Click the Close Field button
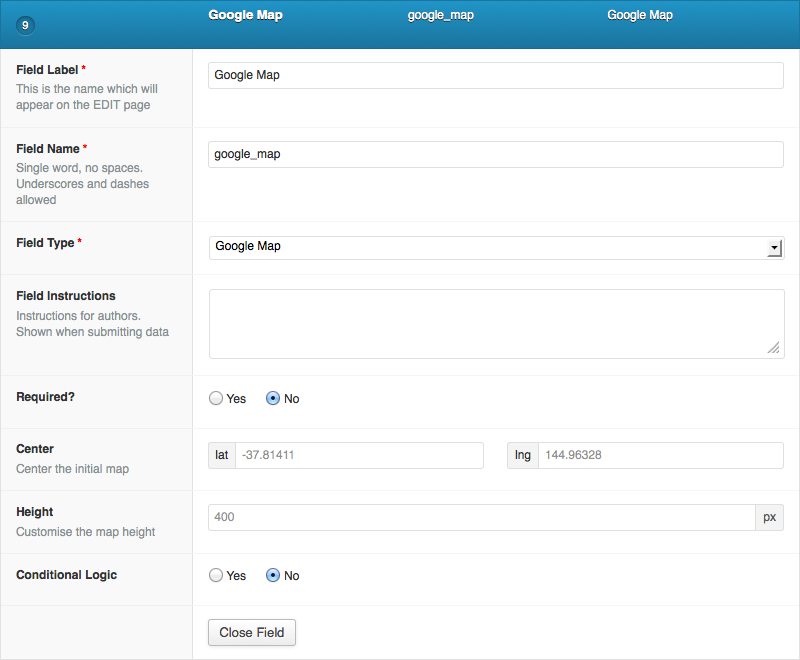This screenshot has width=800, height=660. pyautogui.click(x=252, y=632)
